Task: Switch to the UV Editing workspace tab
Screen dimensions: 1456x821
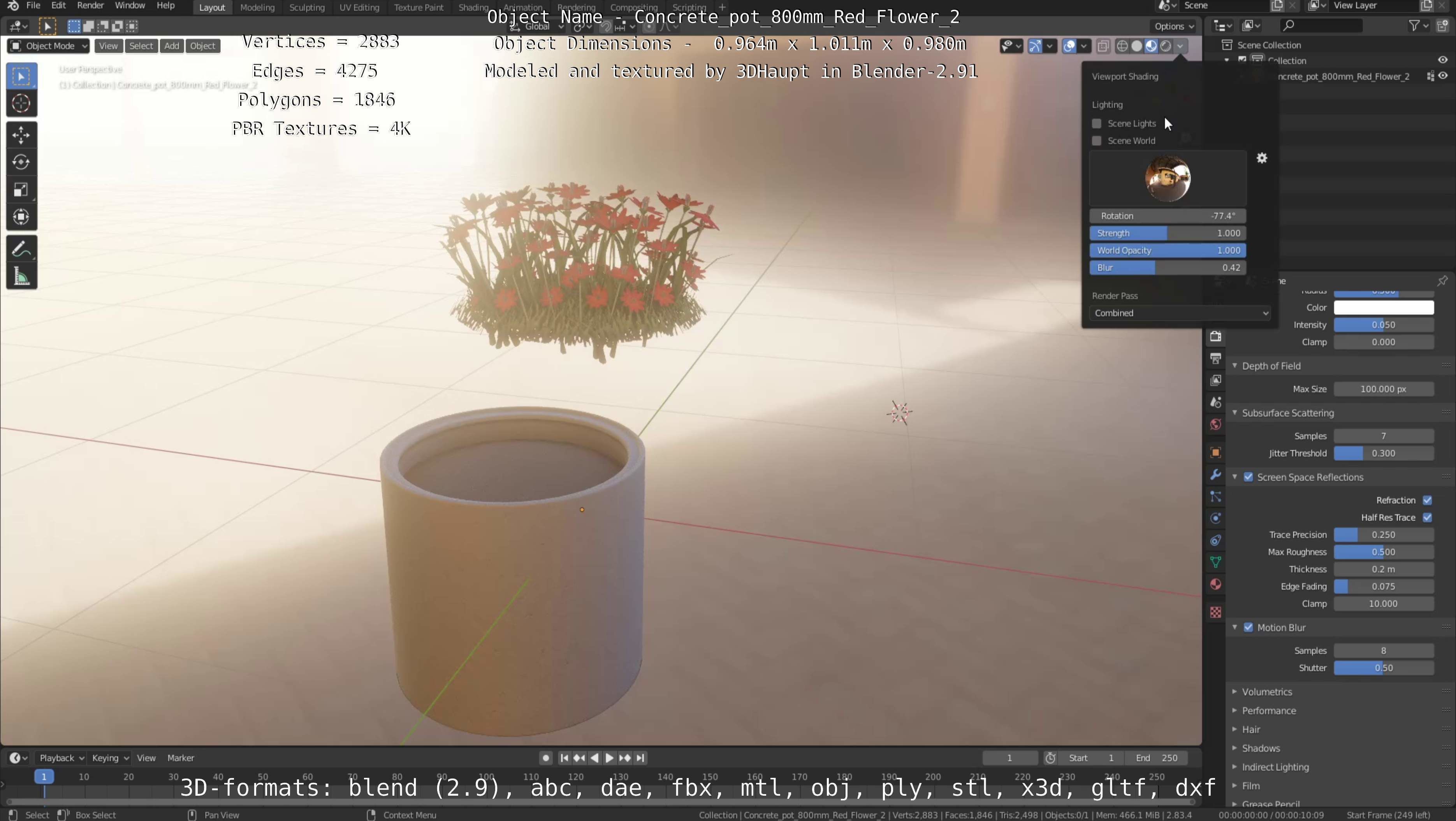Action: [359, 7]
